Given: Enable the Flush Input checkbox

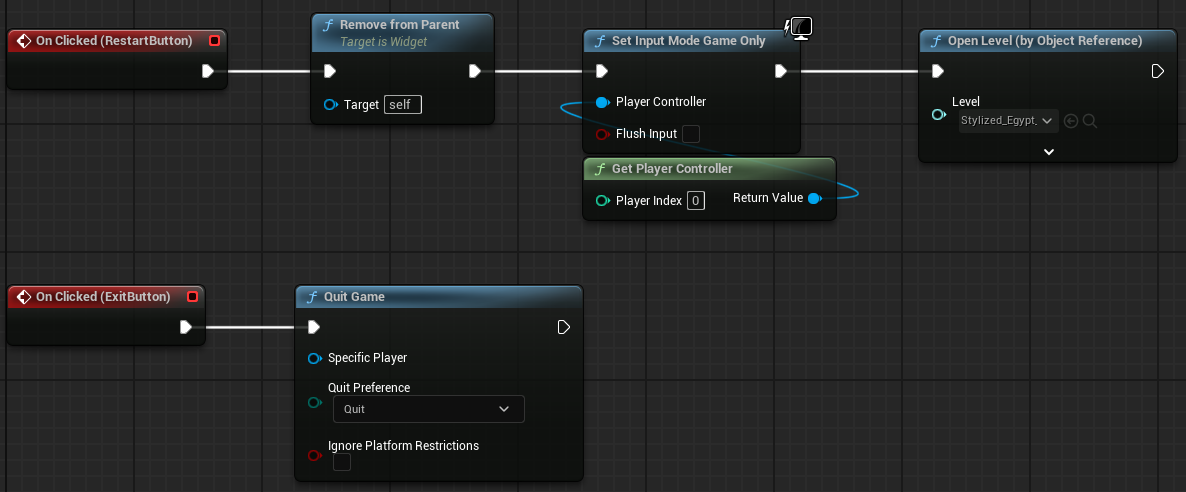Looking at the screenshot, I should pyautogui.click(x=691, y=134).
